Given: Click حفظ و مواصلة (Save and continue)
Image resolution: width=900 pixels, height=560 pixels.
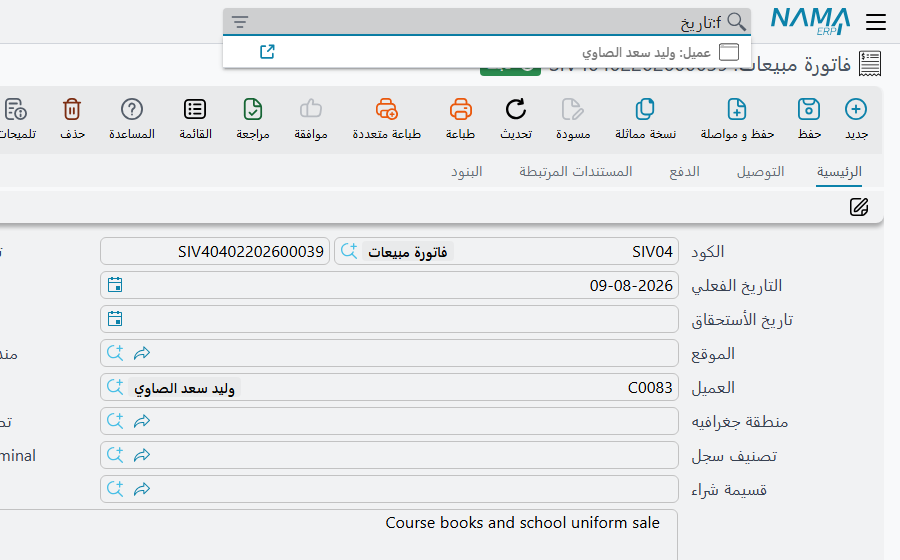Looking at the screenshot, I should (x=737, y=119).
